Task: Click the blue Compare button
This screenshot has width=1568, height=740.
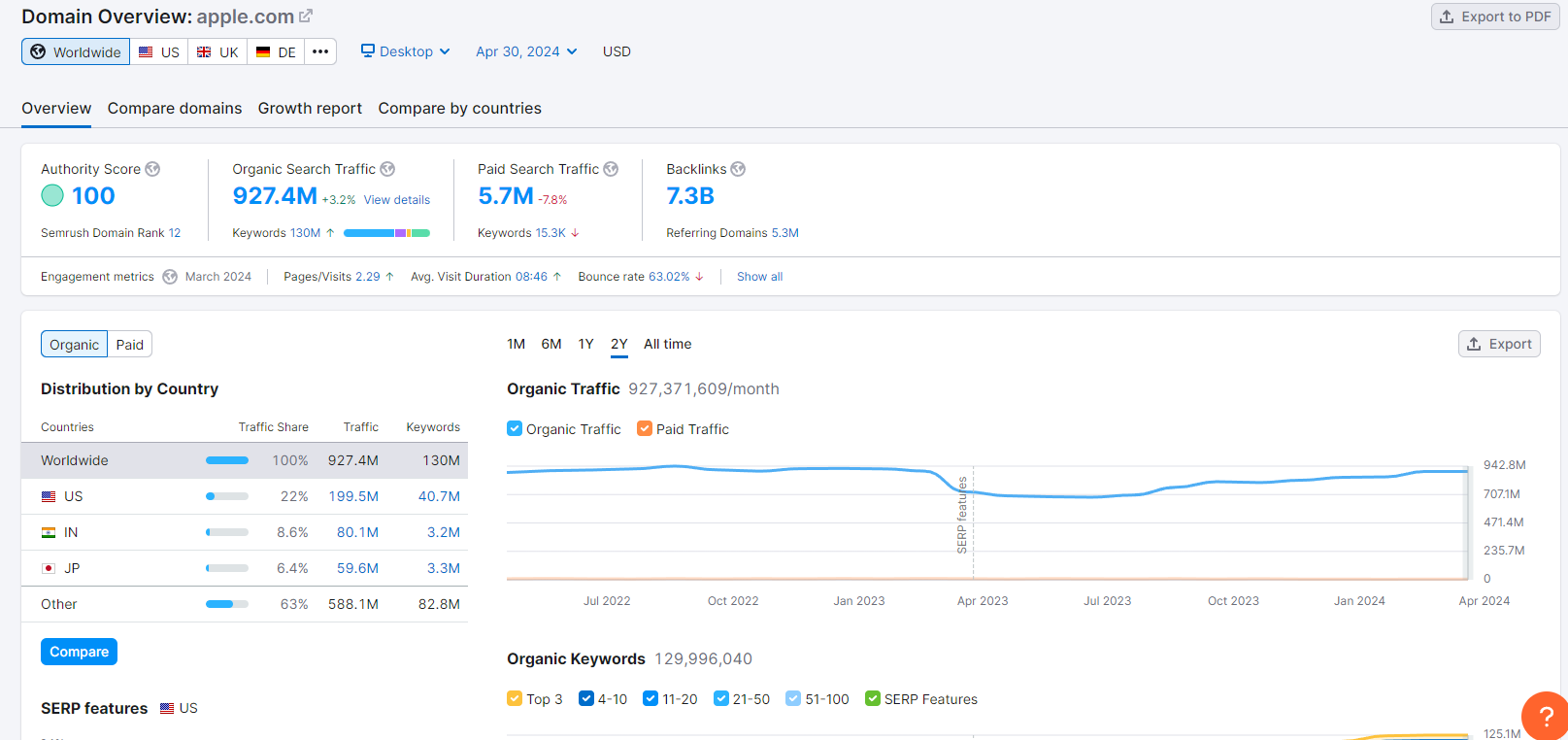Action: click(79, 652)
